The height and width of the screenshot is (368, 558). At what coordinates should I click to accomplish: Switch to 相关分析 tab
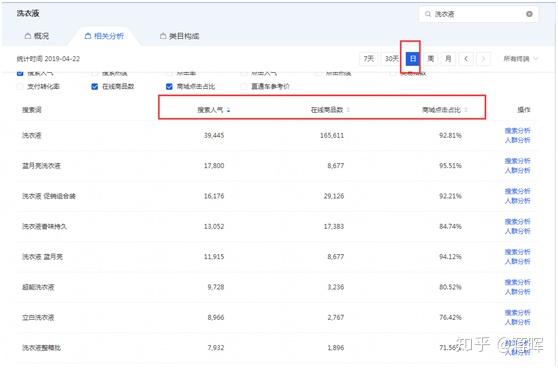click(104, 36)
